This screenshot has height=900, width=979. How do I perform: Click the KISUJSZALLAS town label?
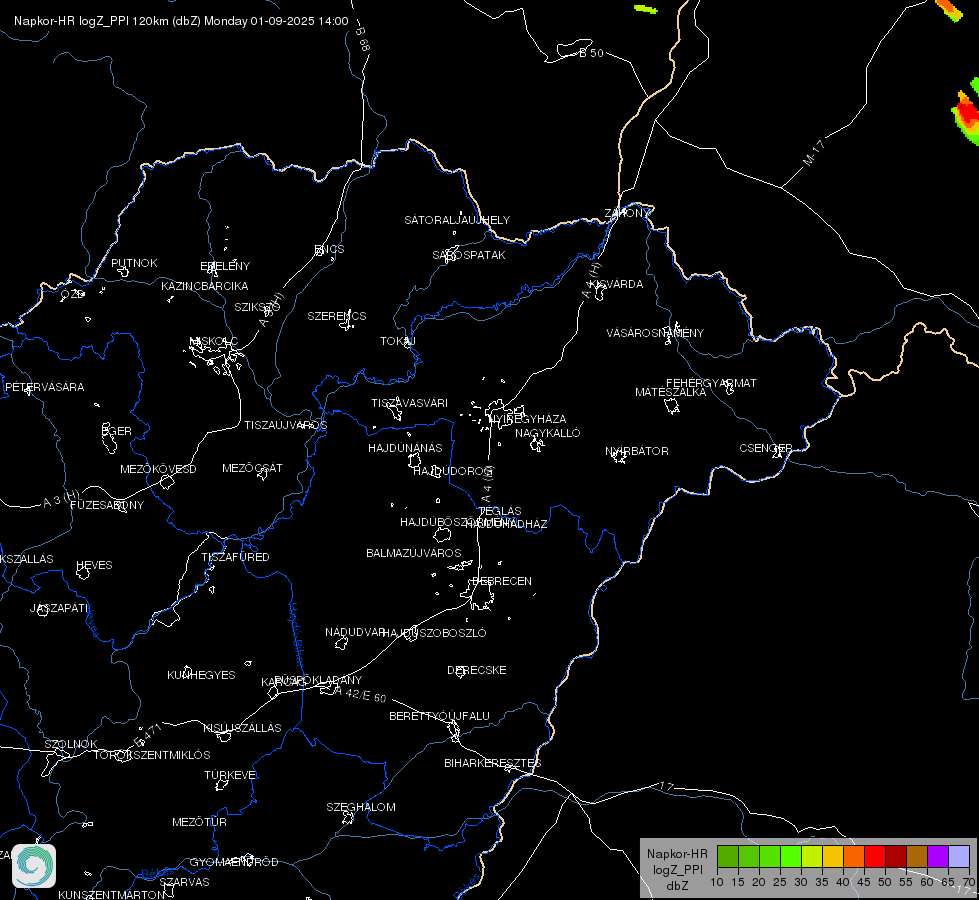point(242,728)
